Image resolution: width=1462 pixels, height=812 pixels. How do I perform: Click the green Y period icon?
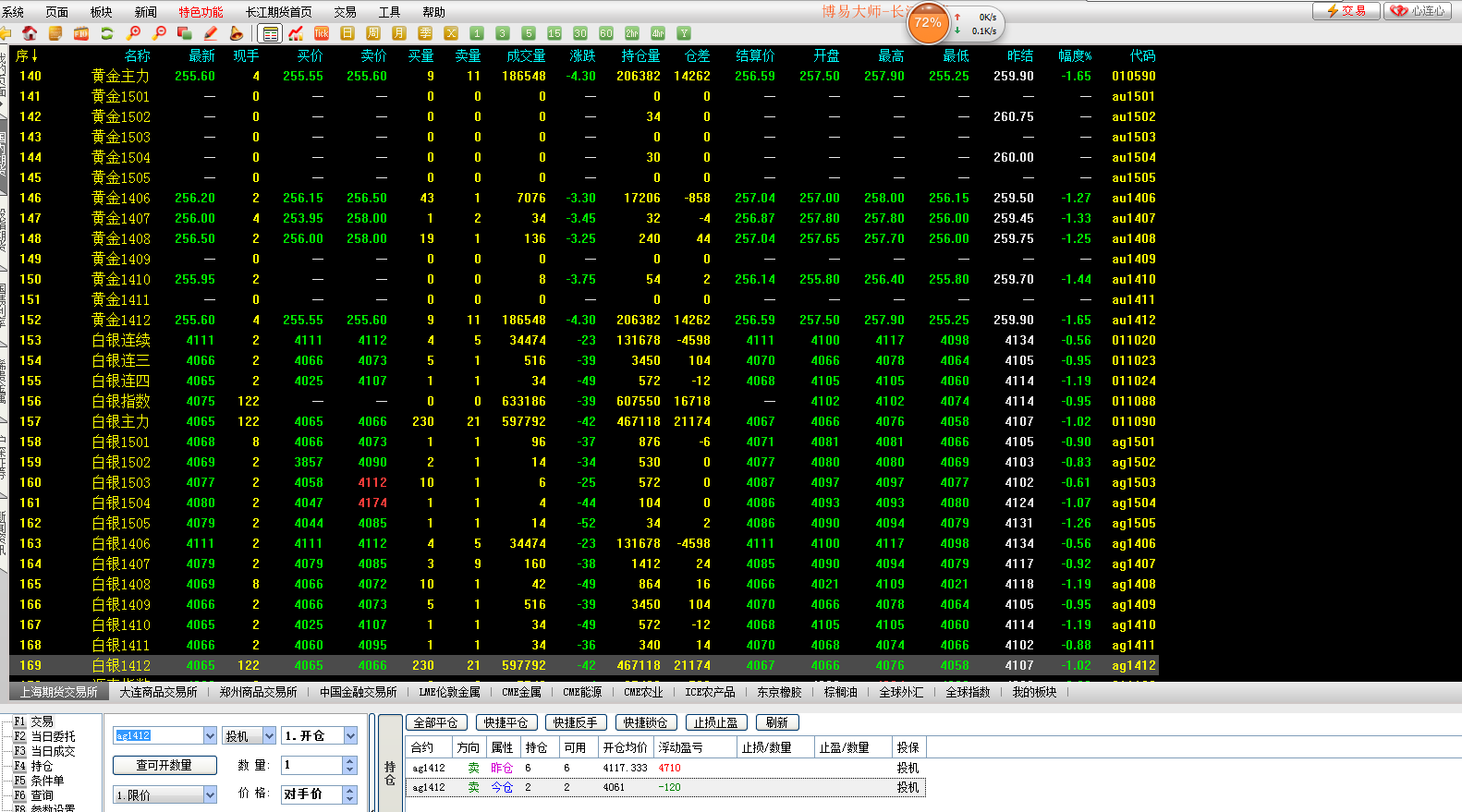(x=684, y=33)
